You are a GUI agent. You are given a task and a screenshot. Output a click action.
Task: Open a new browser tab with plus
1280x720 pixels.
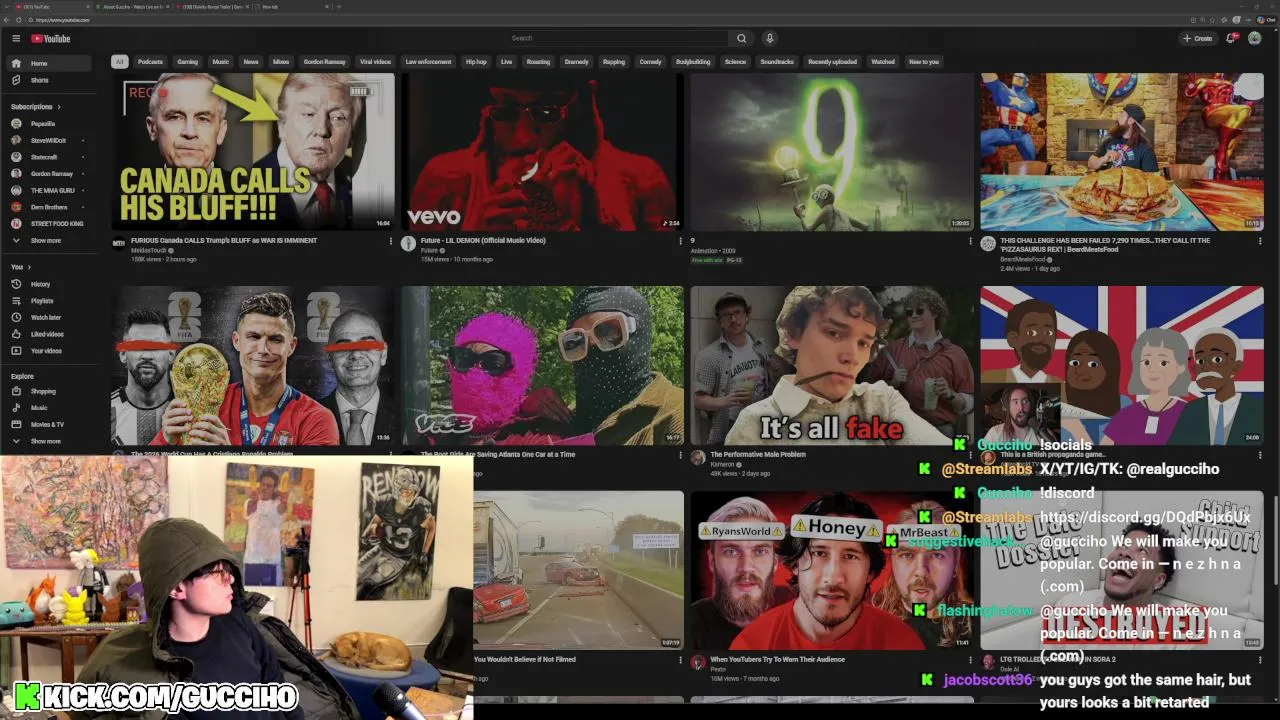click(x=339, y=7)
